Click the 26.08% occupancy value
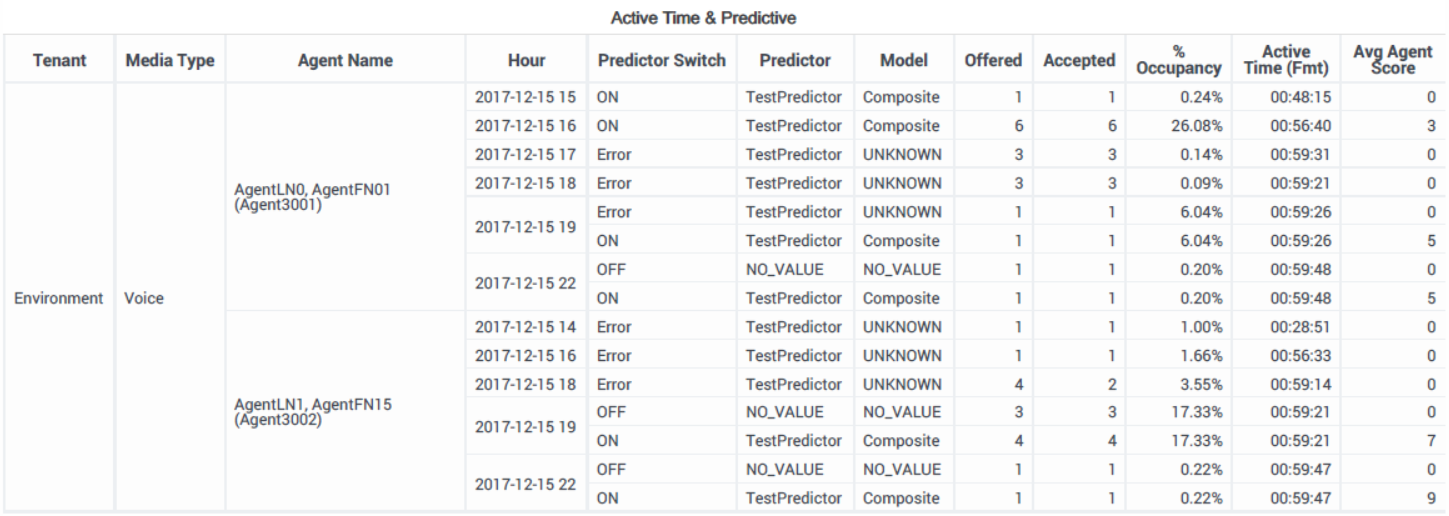 tap(1198, 127)
